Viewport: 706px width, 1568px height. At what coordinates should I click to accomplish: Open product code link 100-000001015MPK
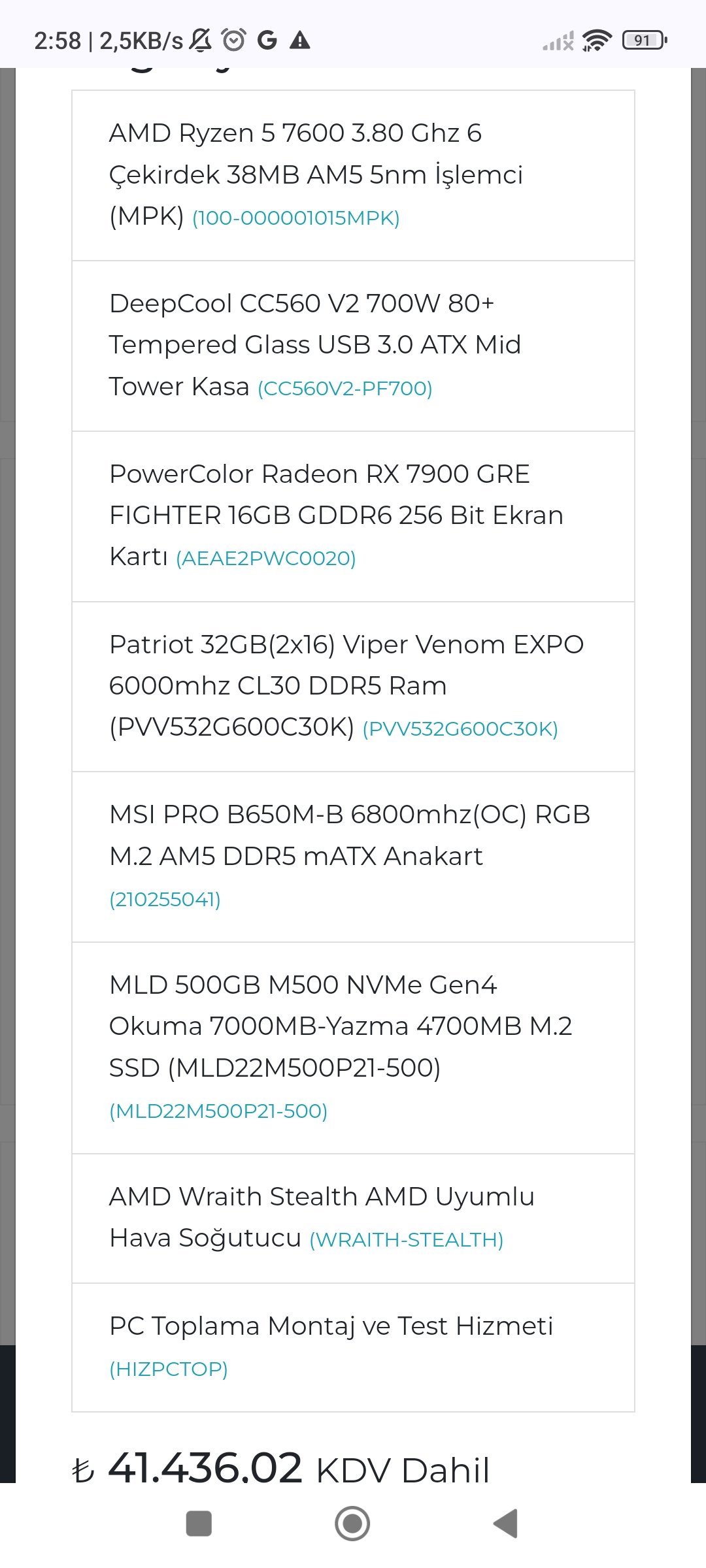pos(296,218)
